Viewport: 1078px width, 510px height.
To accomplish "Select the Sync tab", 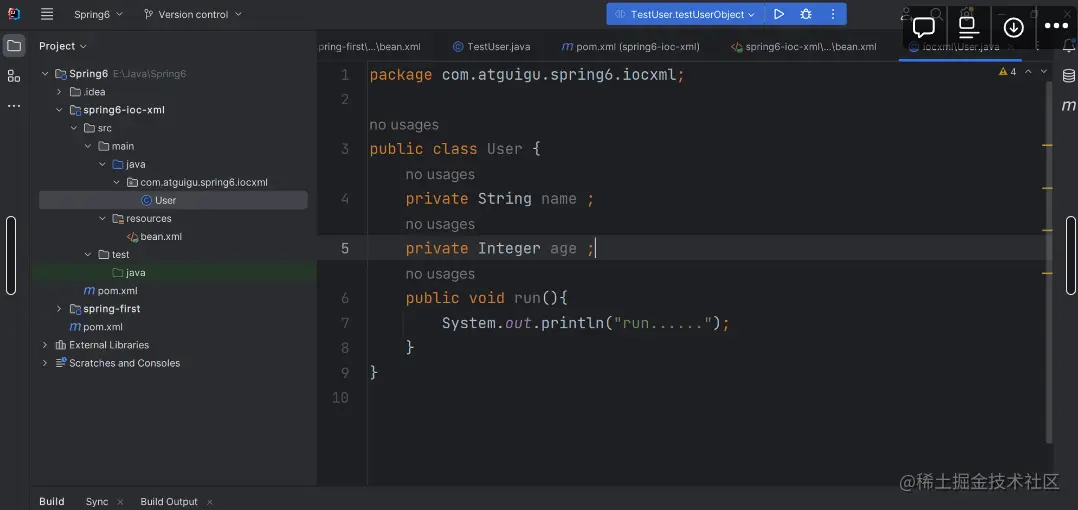I will click(x=97, y=502).
